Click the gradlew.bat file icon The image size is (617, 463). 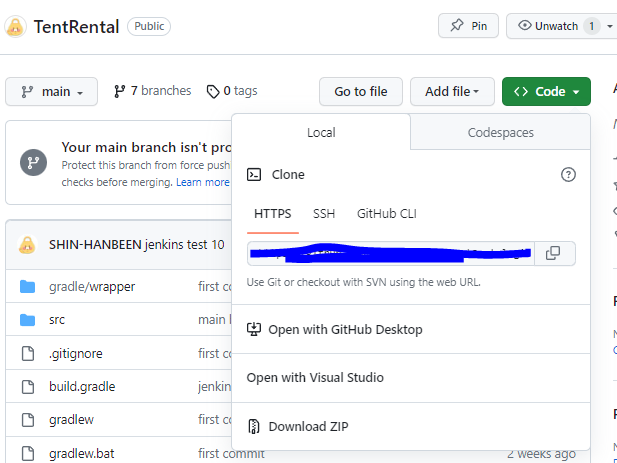point(28,454)
